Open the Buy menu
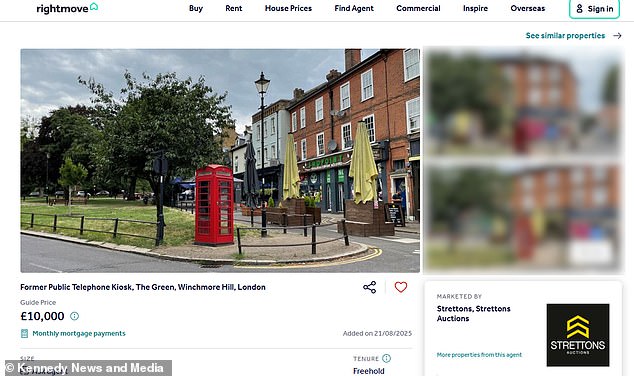 [x=196, y=8]
